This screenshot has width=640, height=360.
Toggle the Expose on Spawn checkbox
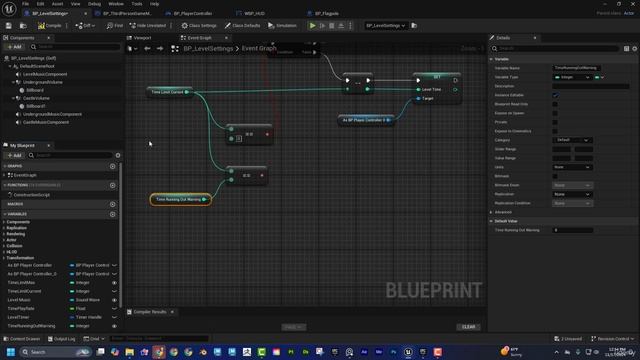click(555, 113)
